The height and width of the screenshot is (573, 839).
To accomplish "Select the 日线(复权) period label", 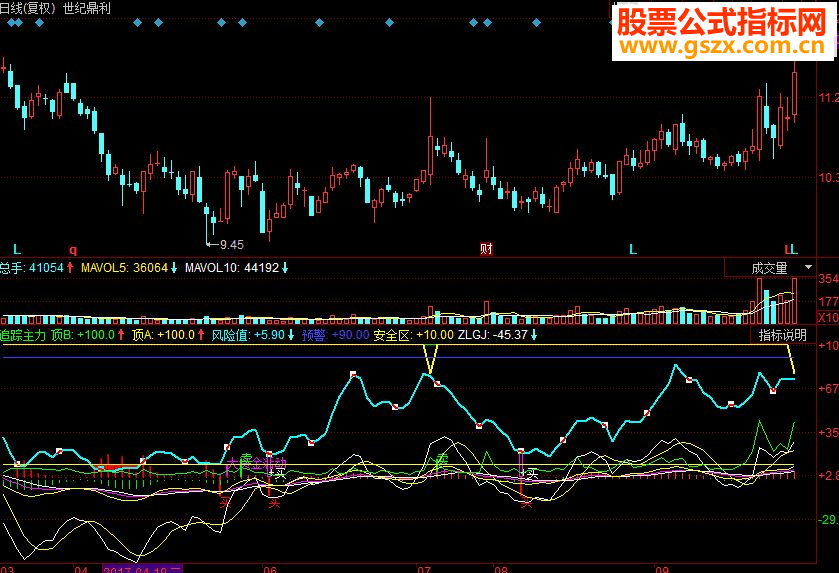I will (28, 9).
